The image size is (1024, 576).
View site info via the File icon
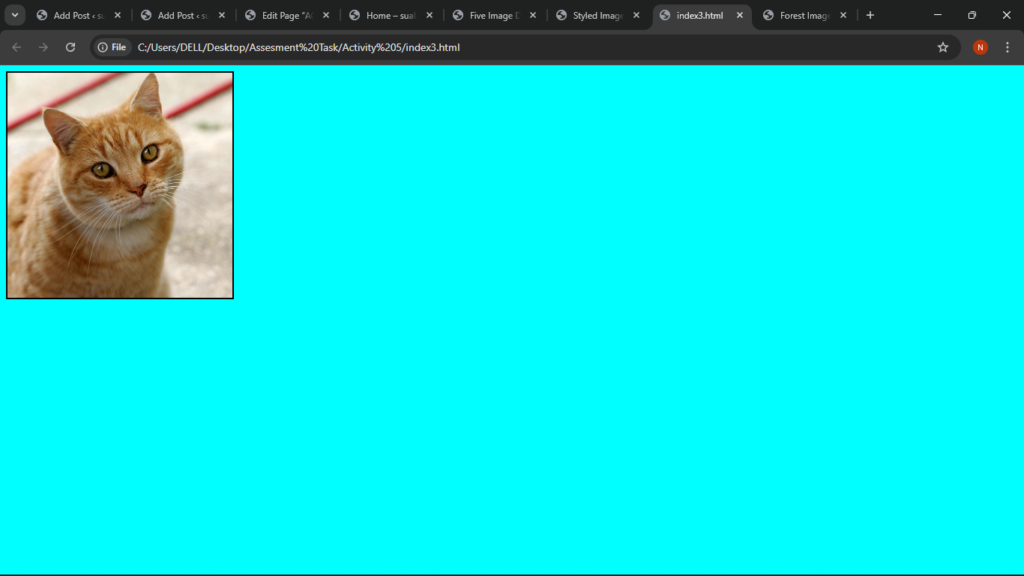tap(112, 47)
